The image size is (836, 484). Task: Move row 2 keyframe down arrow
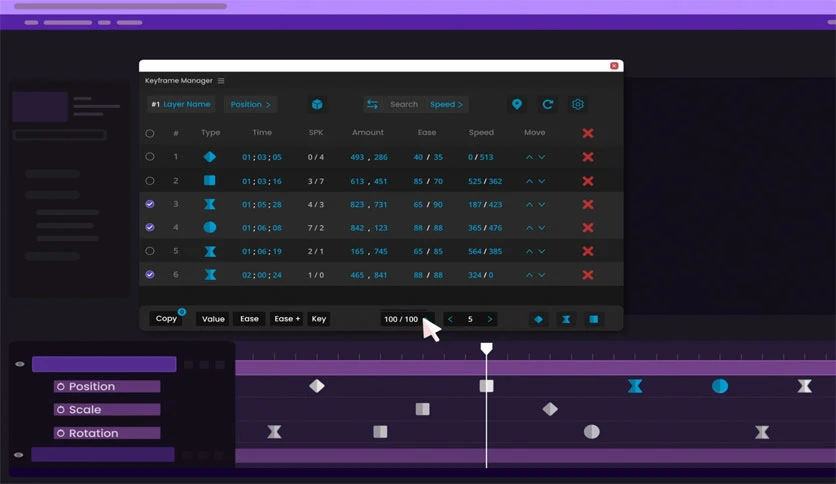[542, 181]
